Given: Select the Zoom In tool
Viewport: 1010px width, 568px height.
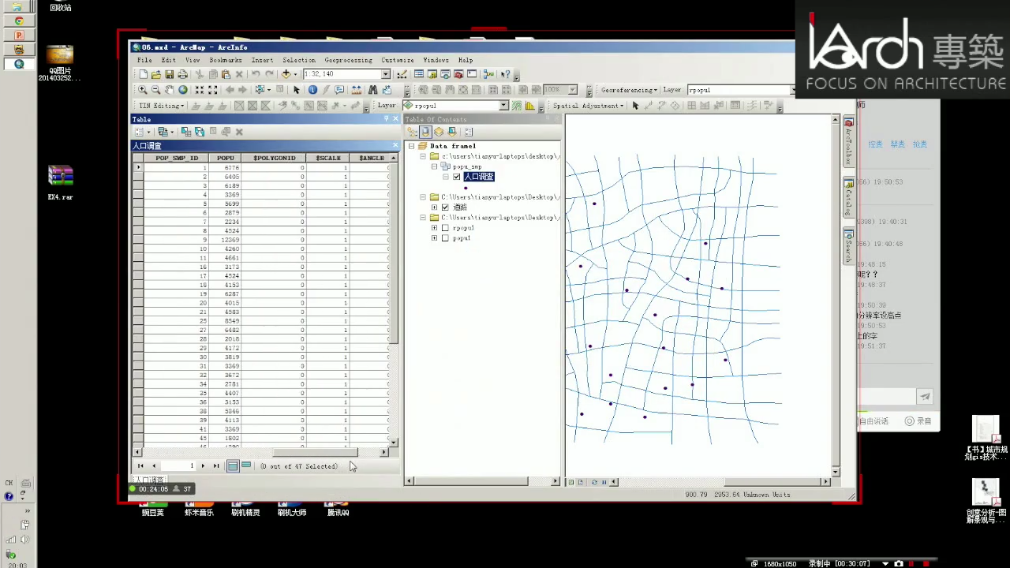Looking at the screenshot, I should (142, 90).
